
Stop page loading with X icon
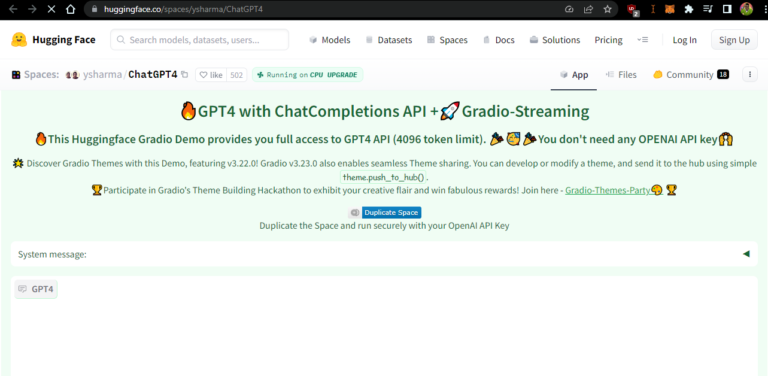51,9
